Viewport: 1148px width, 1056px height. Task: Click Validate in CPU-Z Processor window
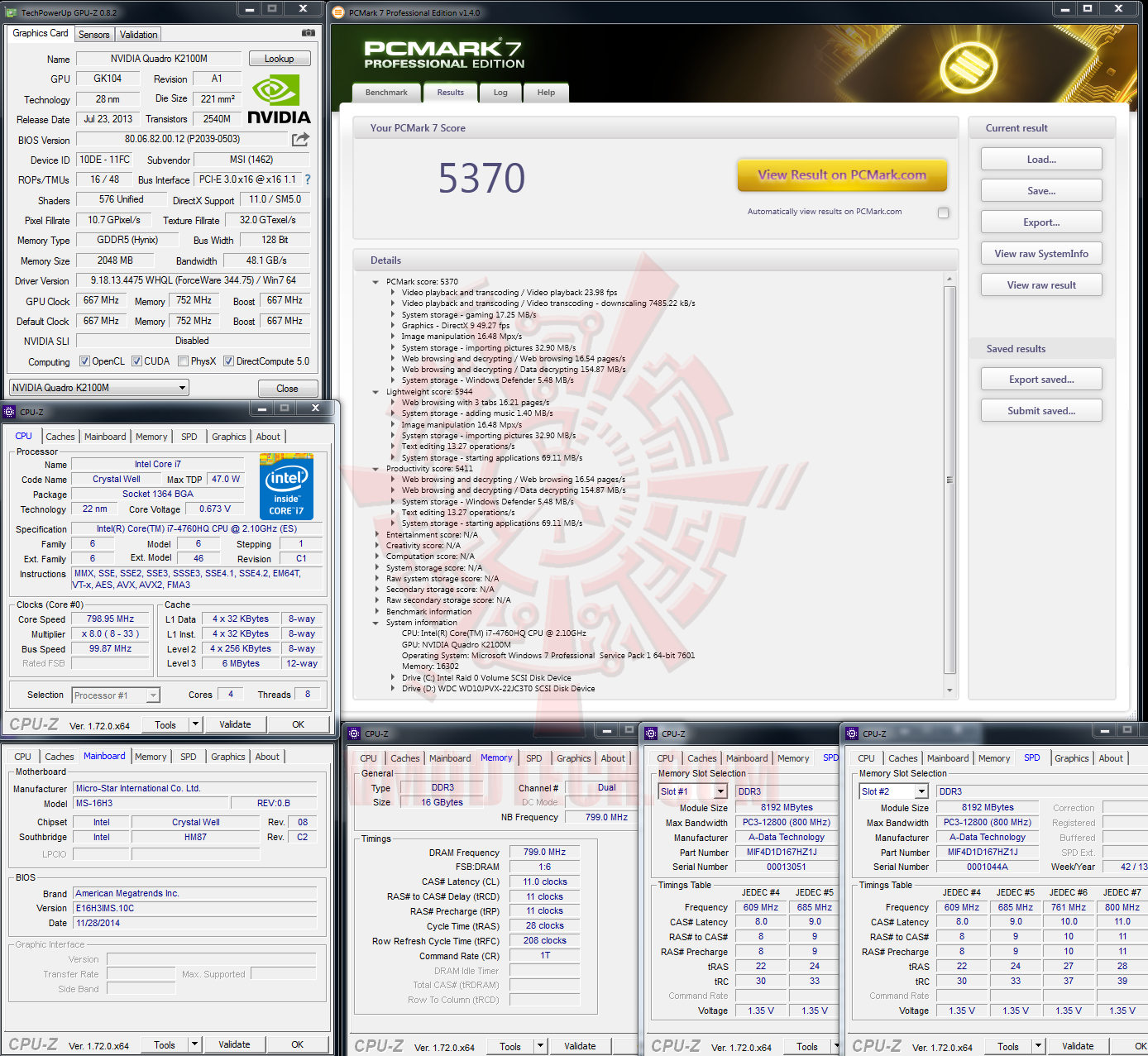[x=235, y=724]
